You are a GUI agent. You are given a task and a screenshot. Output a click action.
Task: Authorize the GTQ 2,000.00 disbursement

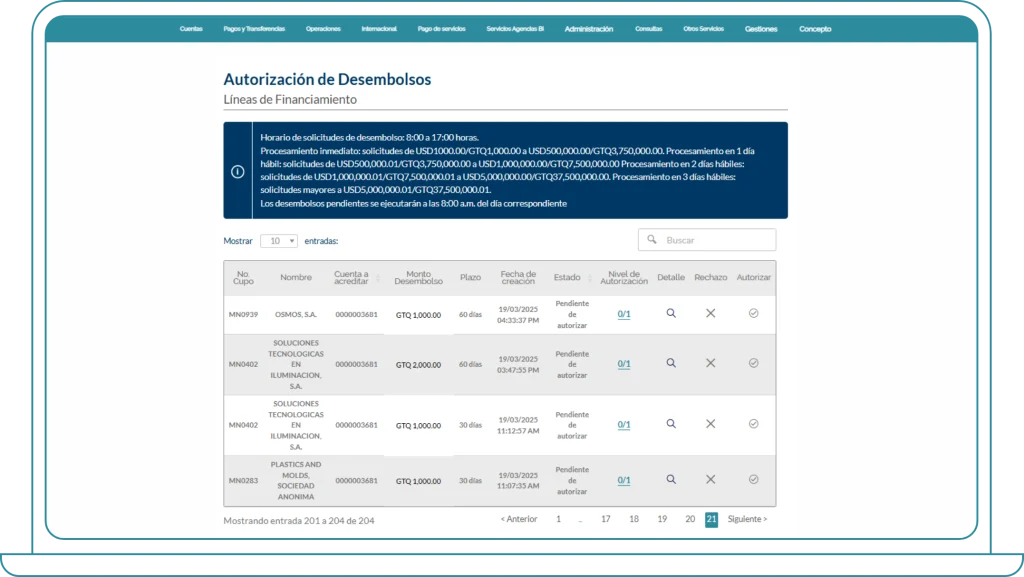(753, 363)
